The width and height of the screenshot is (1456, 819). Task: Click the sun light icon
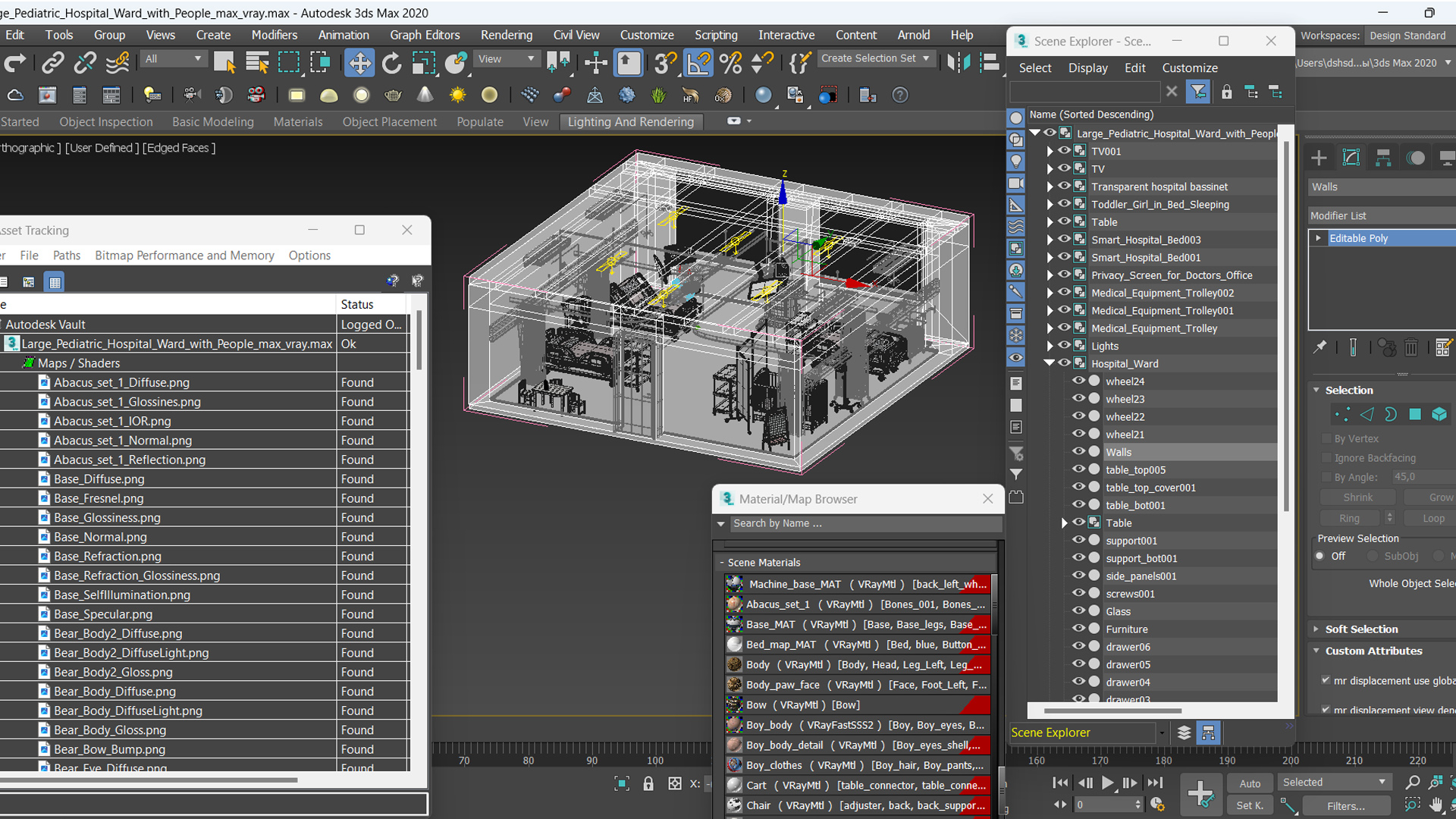coord(457,95)
